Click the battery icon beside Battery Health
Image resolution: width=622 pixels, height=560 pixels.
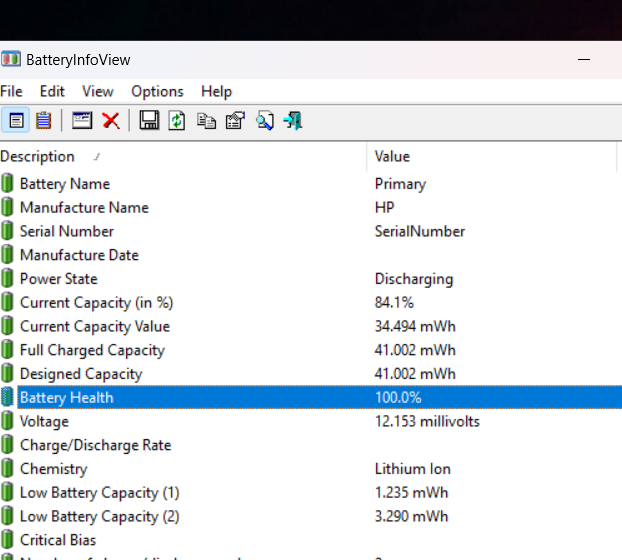point(7,397)
